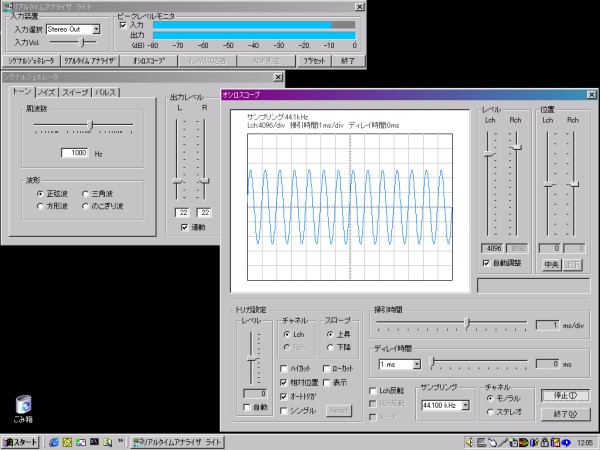Click the リアルタイムアナライザ taskbar button
The width and height of the screenshot is (600, 450).
[x=176, y=442]
